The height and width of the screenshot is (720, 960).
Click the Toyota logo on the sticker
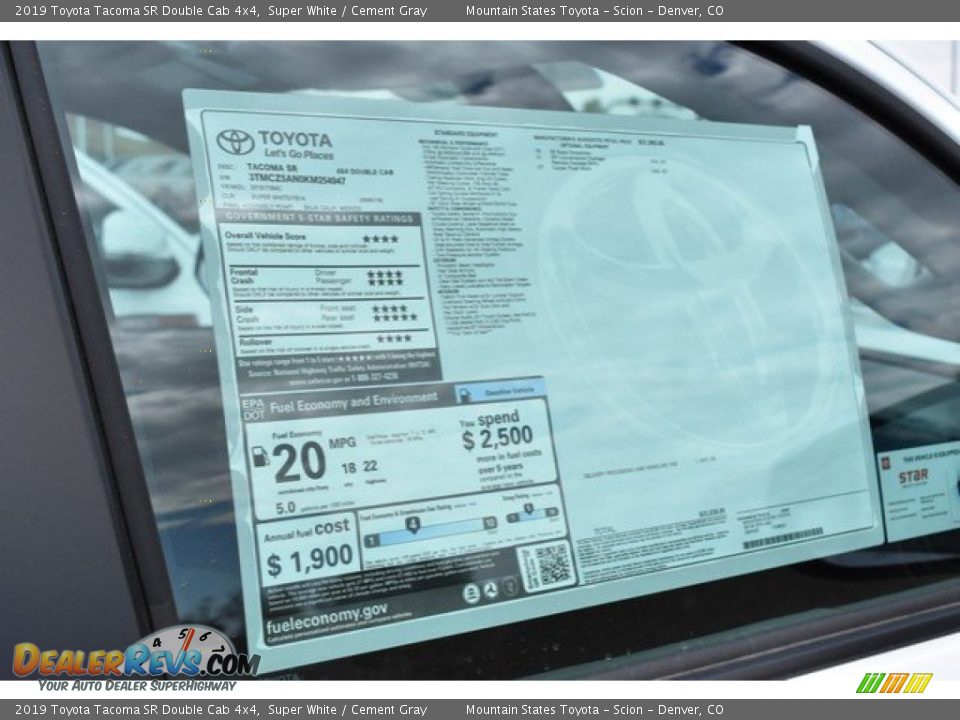pyautogui.click(x=235, y=142)
